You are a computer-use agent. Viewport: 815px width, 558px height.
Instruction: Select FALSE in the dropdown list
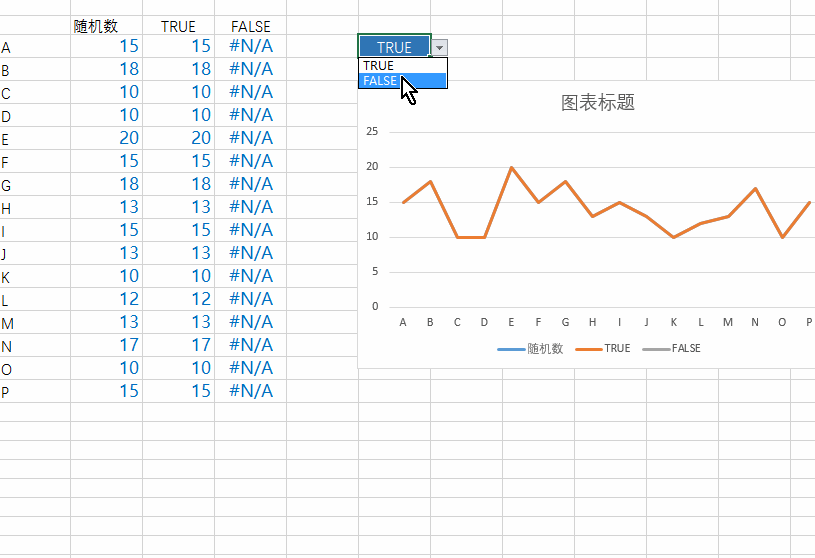pyautogui.click(x=402, y=81)
